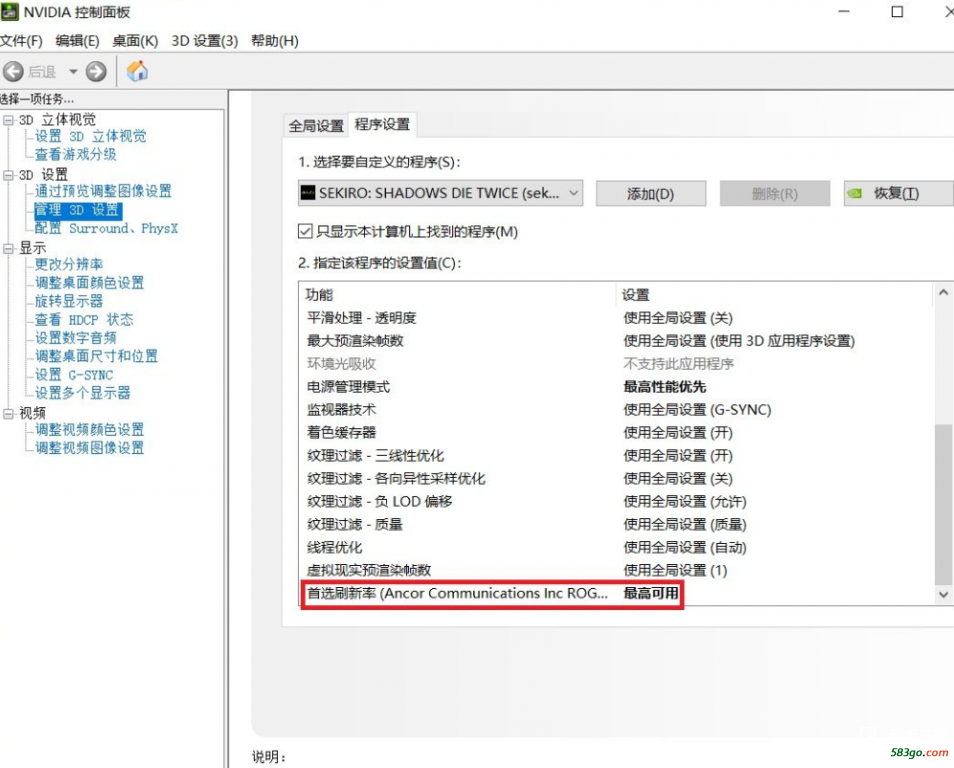Select the 平滑处理 - 透明度 setting row

[616, 318]
